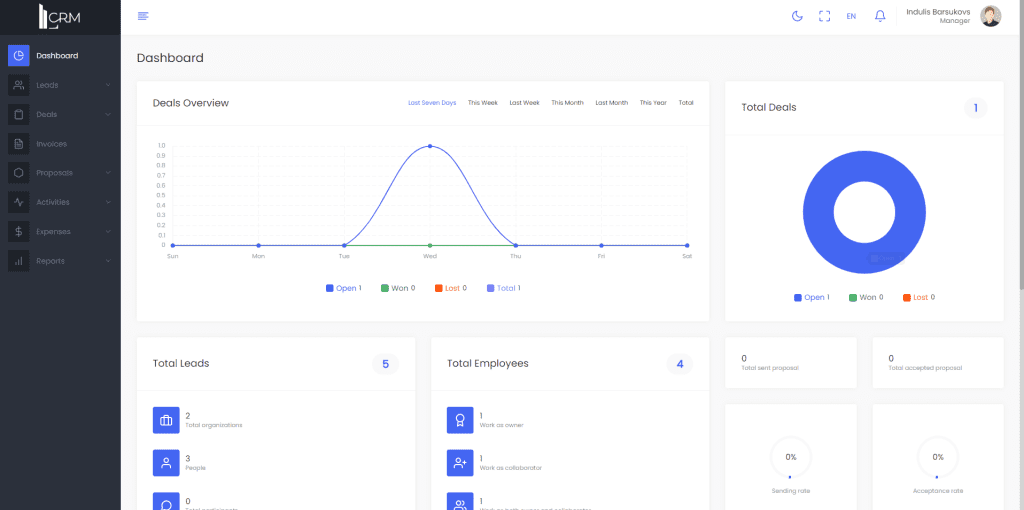
Task: Click the Dashboard sidebar icon
Action: coord(19,56)
